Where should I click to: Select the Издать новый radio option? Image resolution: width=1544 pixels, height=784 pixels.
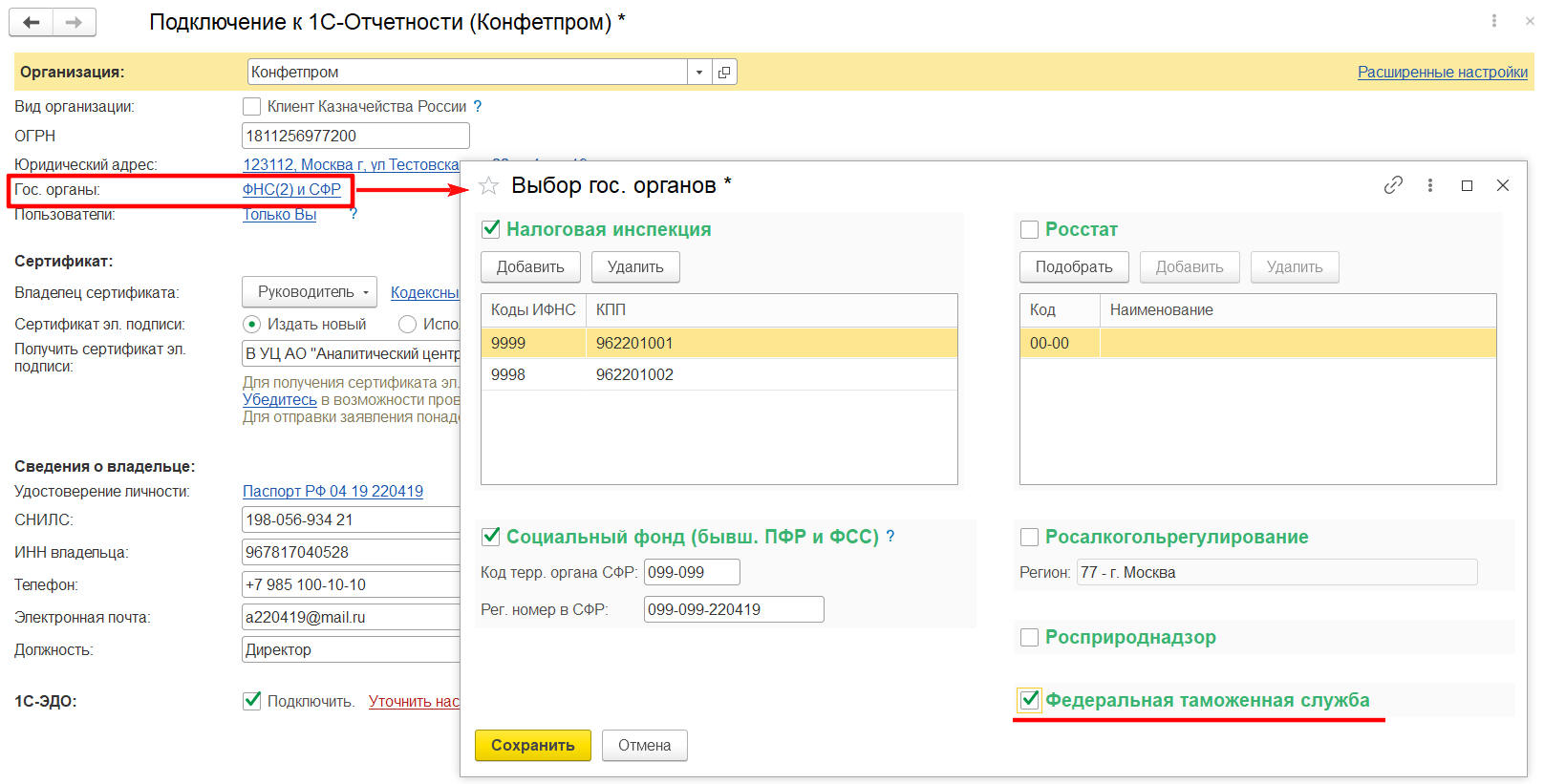coord(252,324)
